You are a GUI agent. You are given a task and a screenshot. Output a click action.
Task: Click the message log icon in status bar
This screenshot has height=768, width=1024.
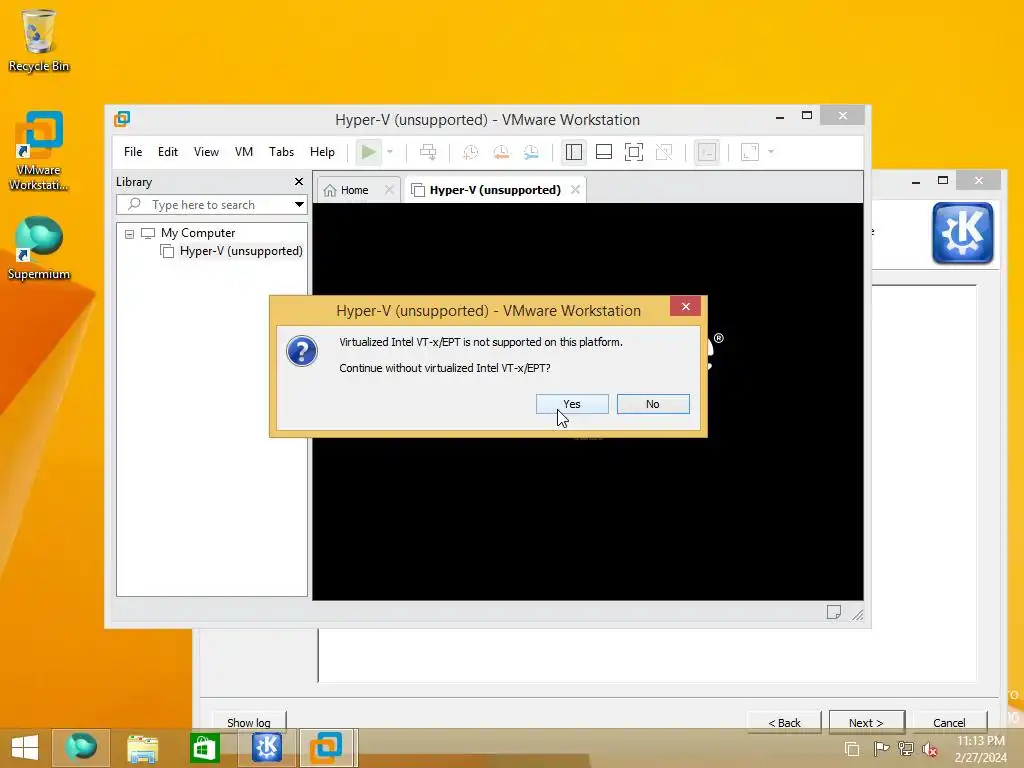pyautogui.click(x=833, y=612)
